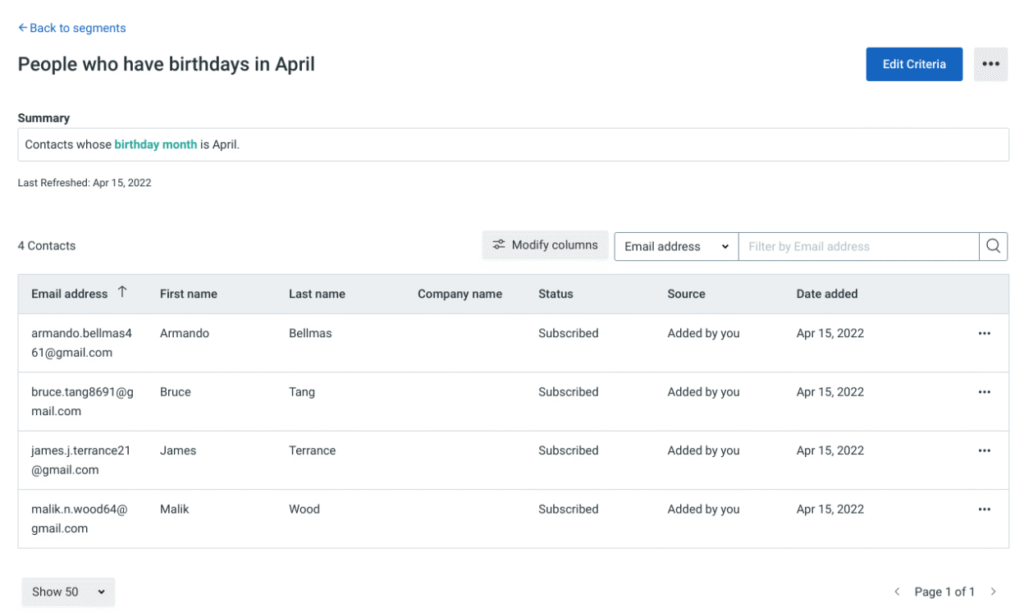This screenshot has height=612, width=1024.
Task: Go to previous page arrow
Action: 897,592
